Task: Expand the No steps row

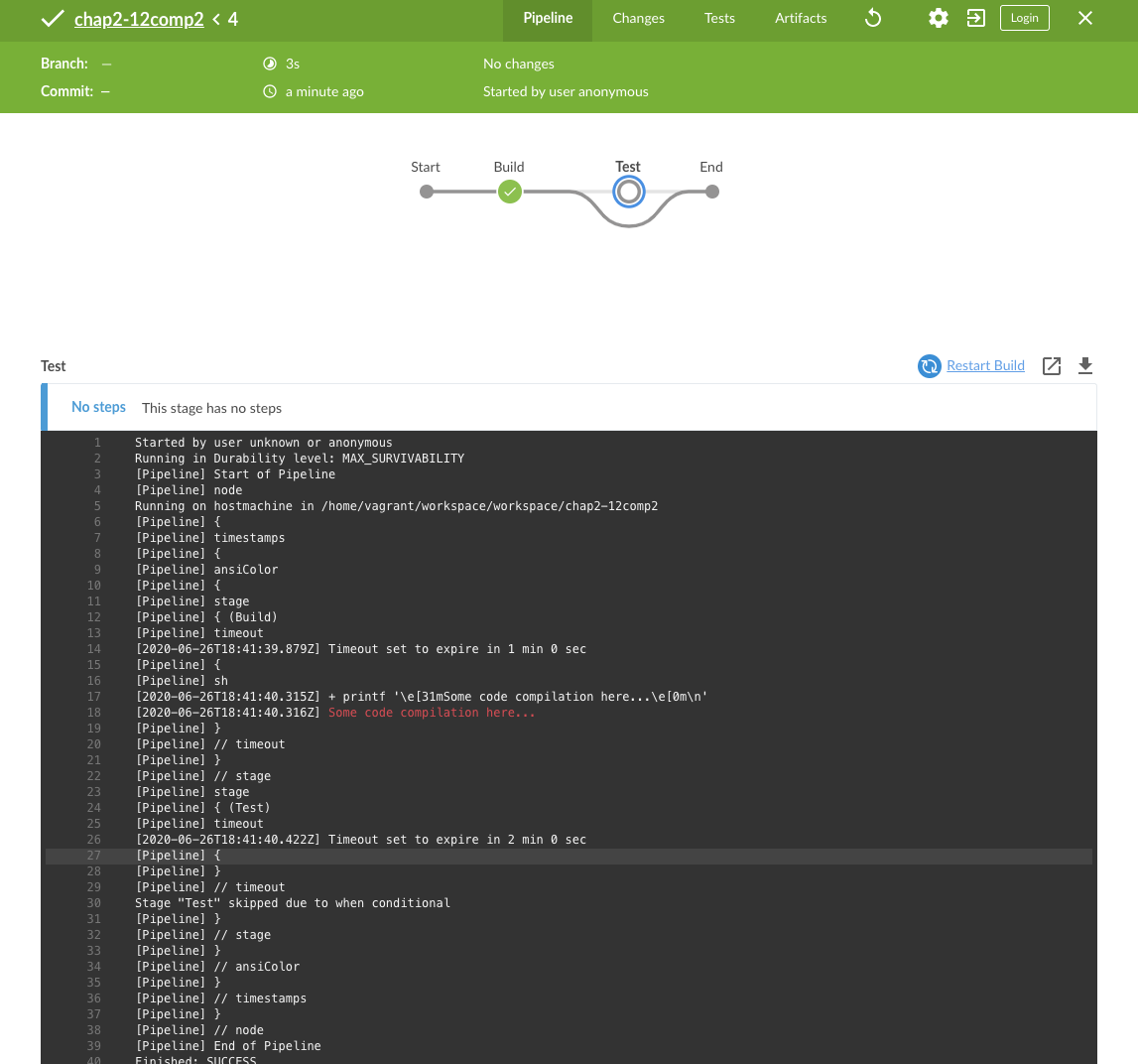Action: click(x=98, y=407)
